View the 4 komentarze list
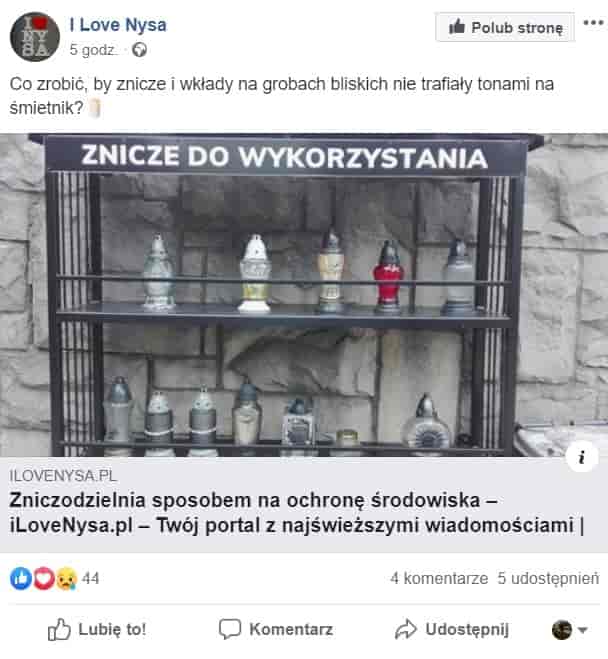The image size is (608, 659). pos(439,579)
